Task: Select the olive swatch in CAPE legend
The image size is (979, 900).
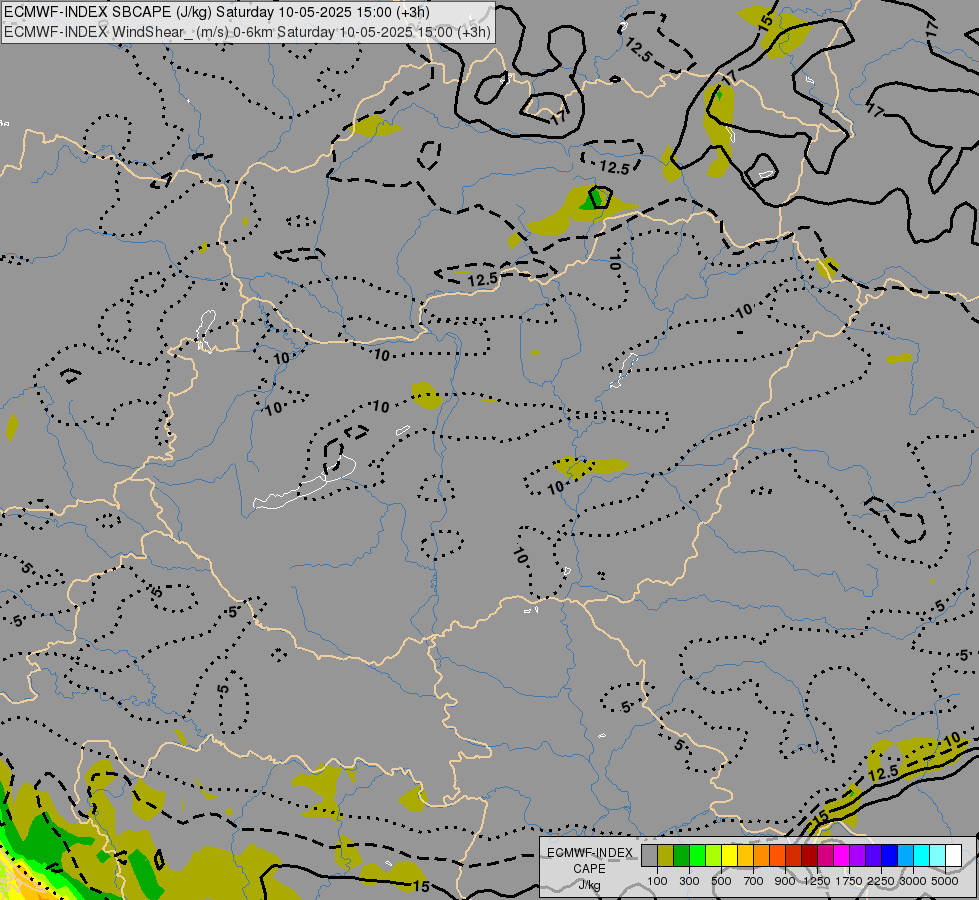Action: (666, 856)
